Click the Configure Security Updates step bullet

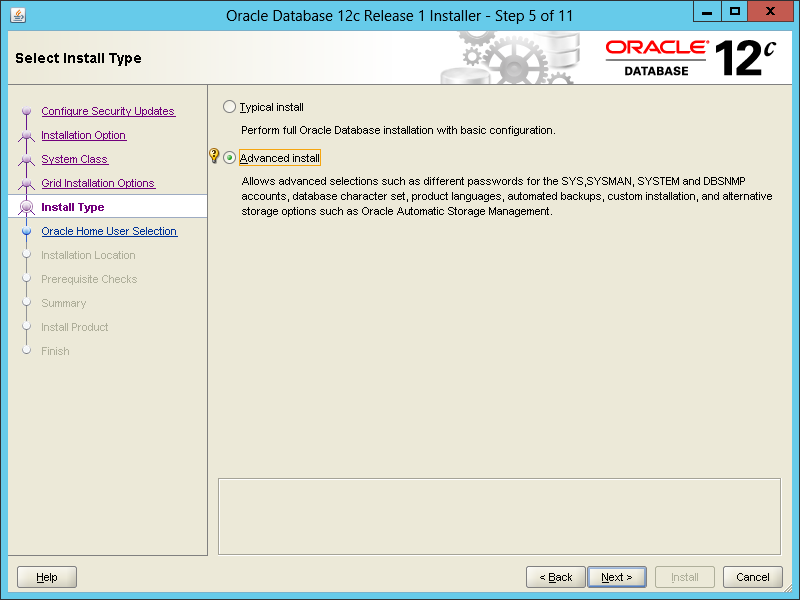click(x=27, y=111)
